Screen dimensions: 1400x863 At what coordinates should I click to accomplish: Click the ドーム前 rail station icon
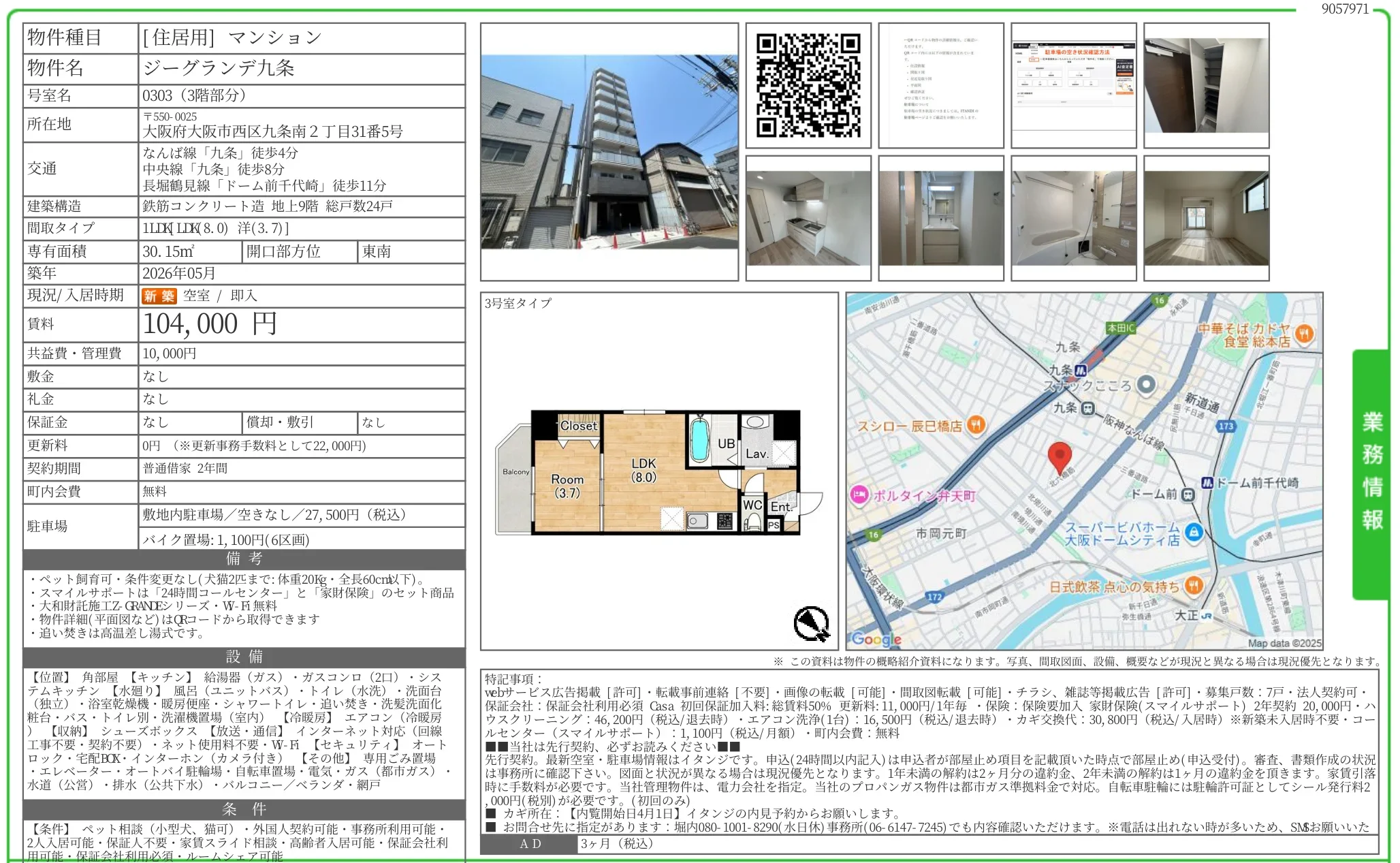pyautogui.click(x=1188, y=495)
